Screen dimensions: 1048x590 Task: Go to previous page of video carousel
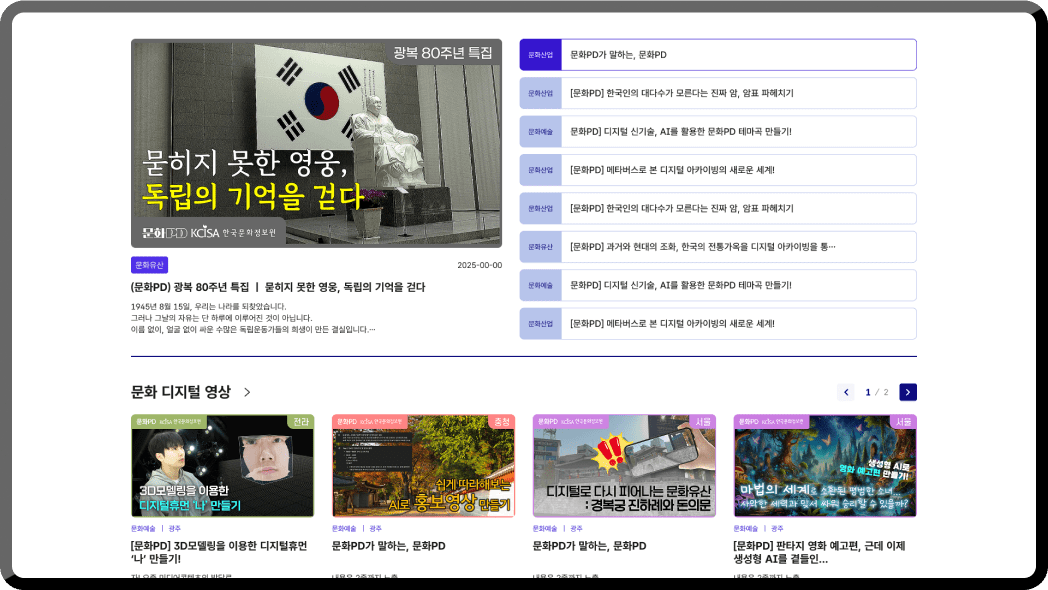tap(845, 392)
